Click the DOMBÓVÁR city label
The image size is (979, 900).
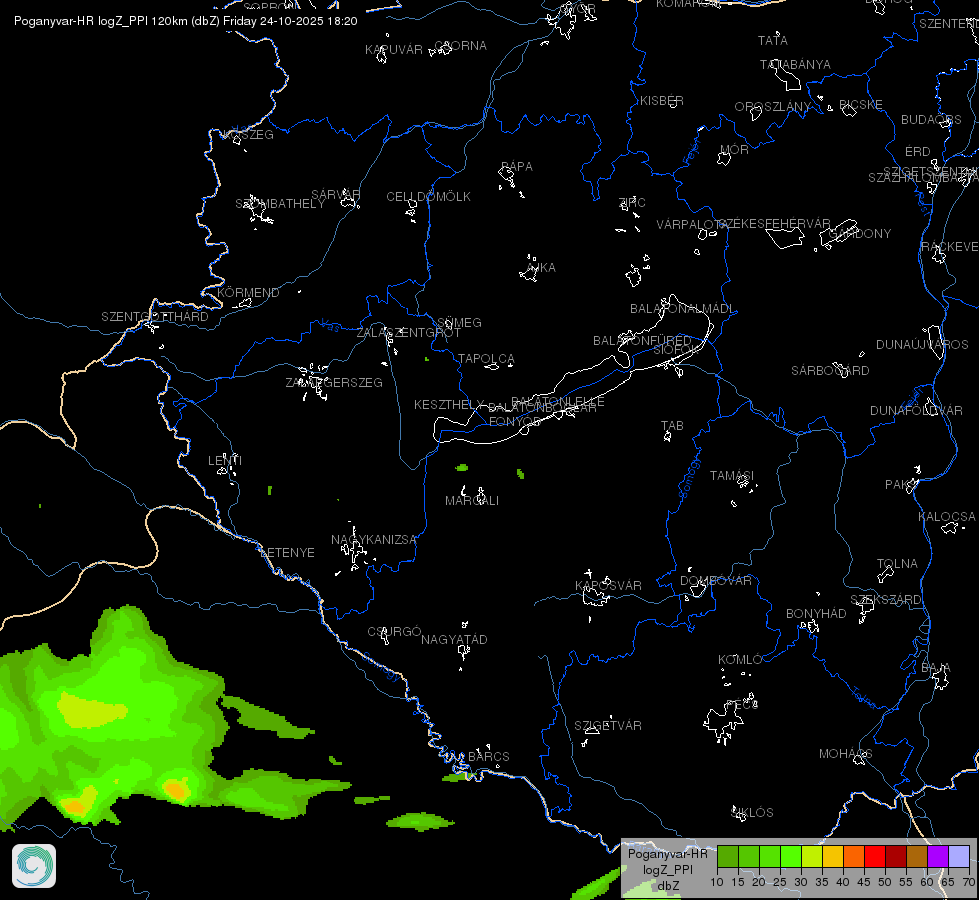point(716,580)
